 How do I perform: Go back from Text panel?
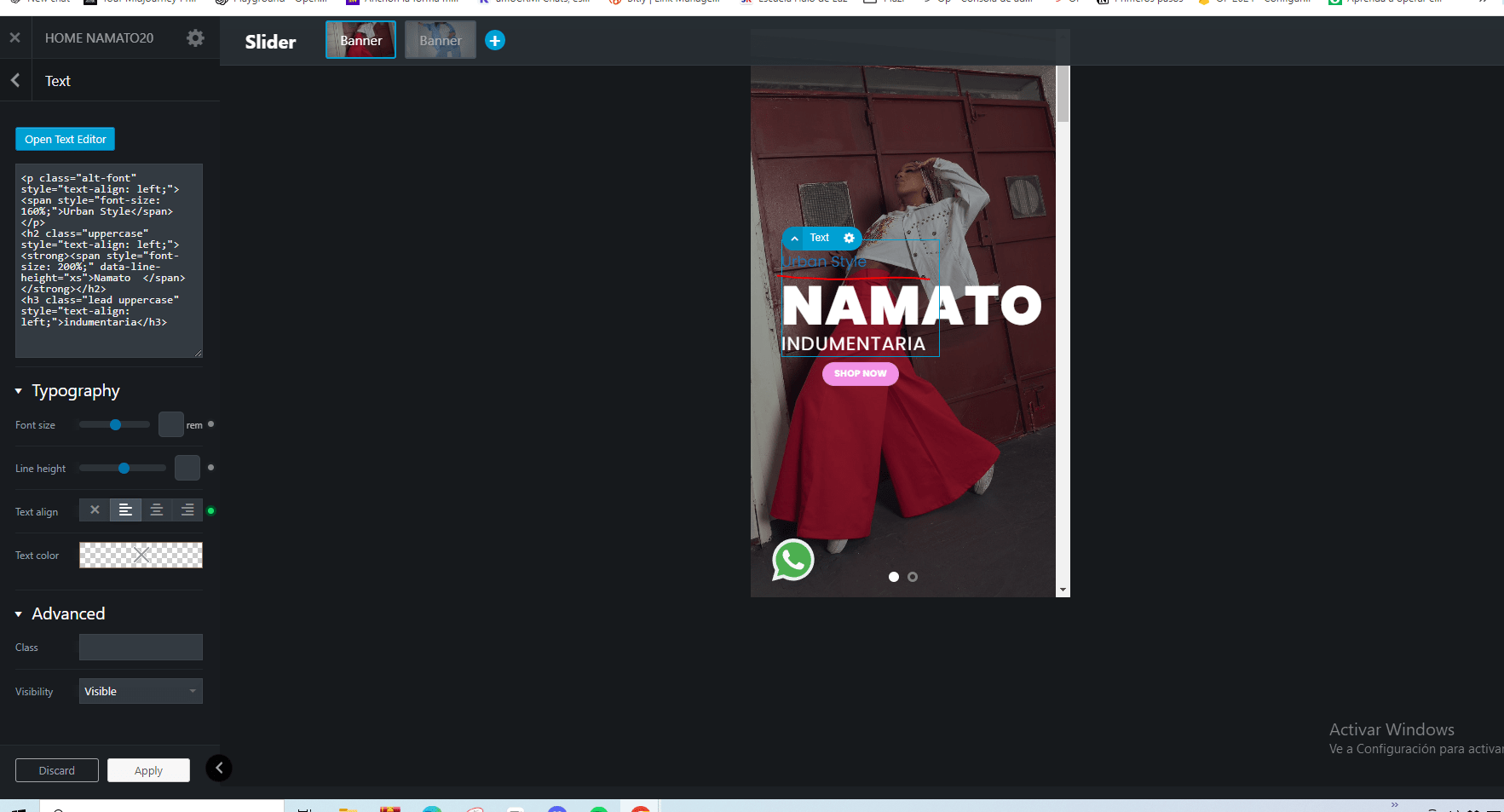pyautogui.click(x=15, y=80)
